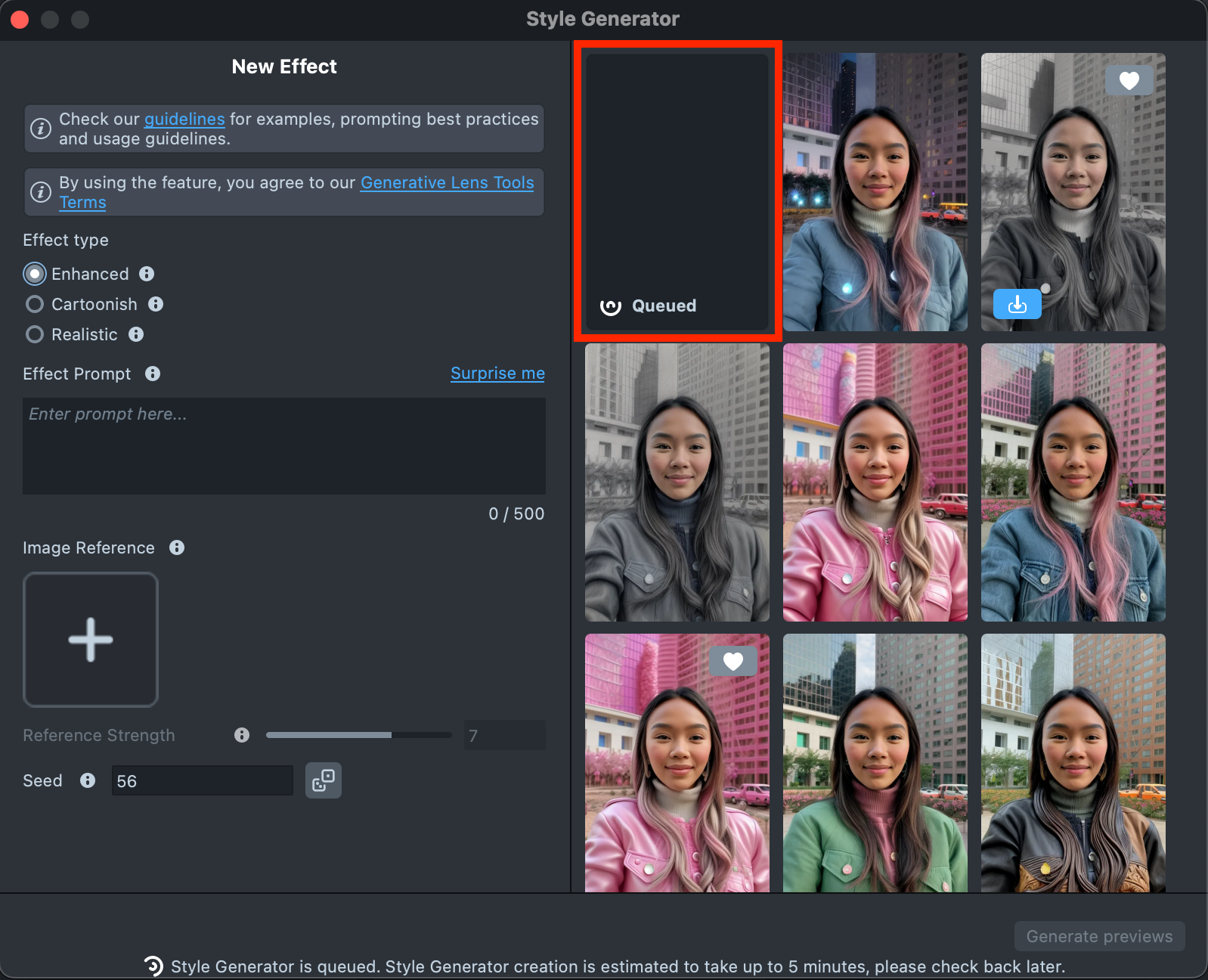
Task: Select the Enhanced effect type
Action: [35, 274]
